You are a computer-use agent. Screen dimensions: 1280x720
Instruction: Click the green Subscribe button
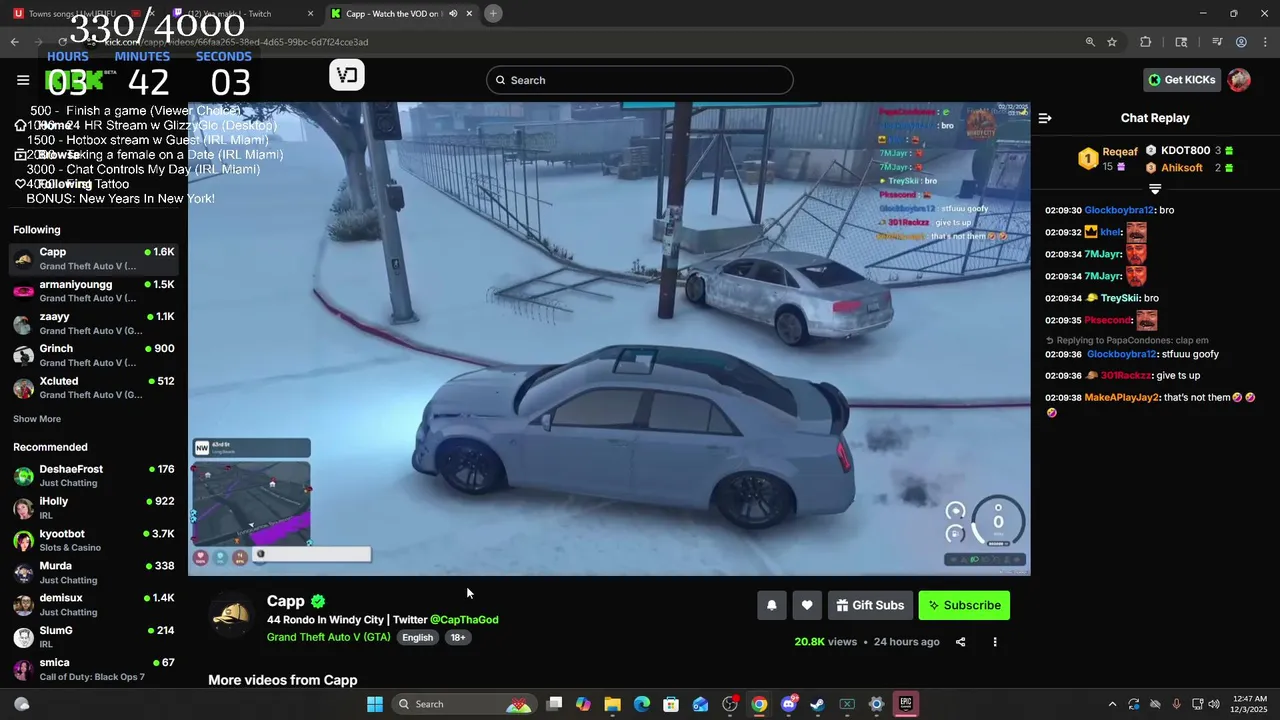click(964, 605)
